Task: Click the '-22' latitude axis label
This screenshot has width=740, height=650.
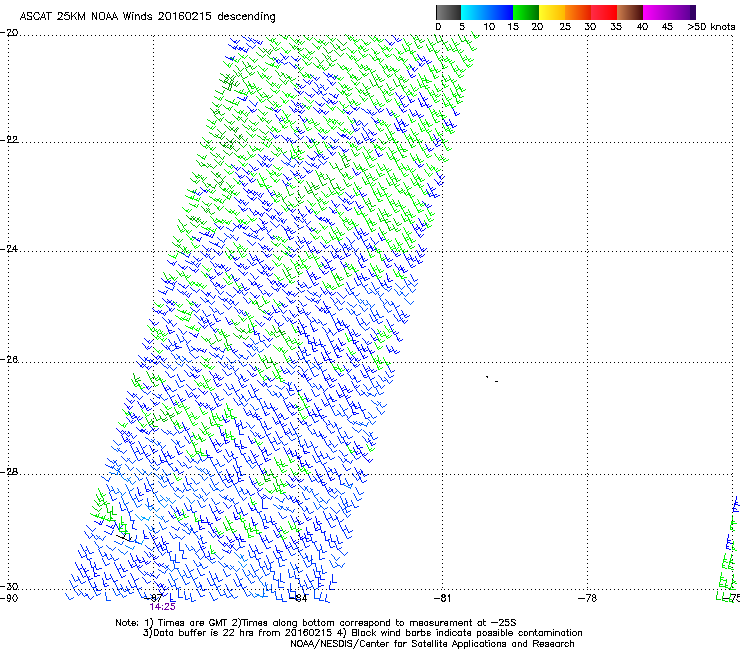Action: [x=11, y=140]
